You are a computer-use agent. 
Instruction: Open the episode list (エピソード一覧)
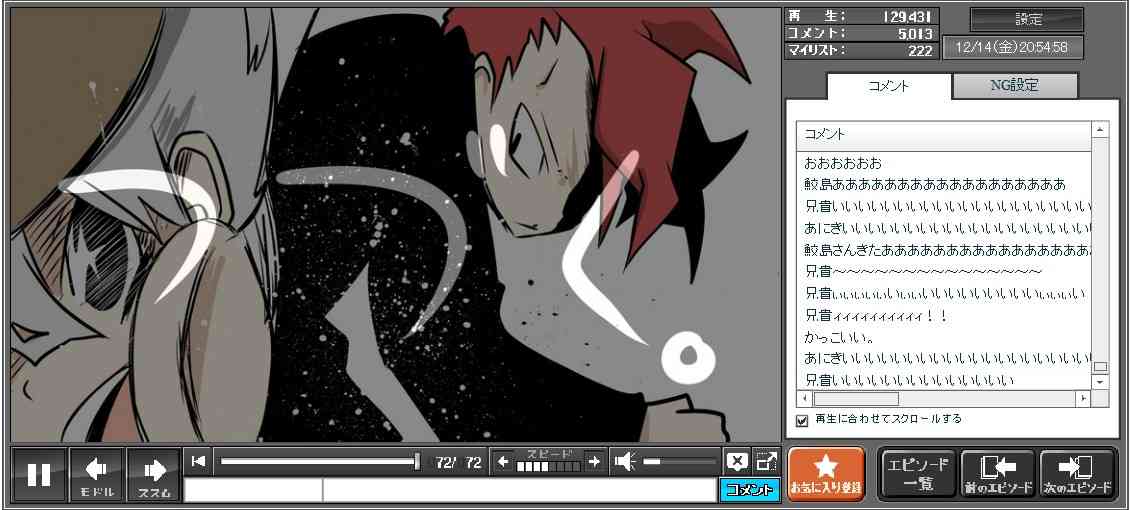tap(916, 474)
